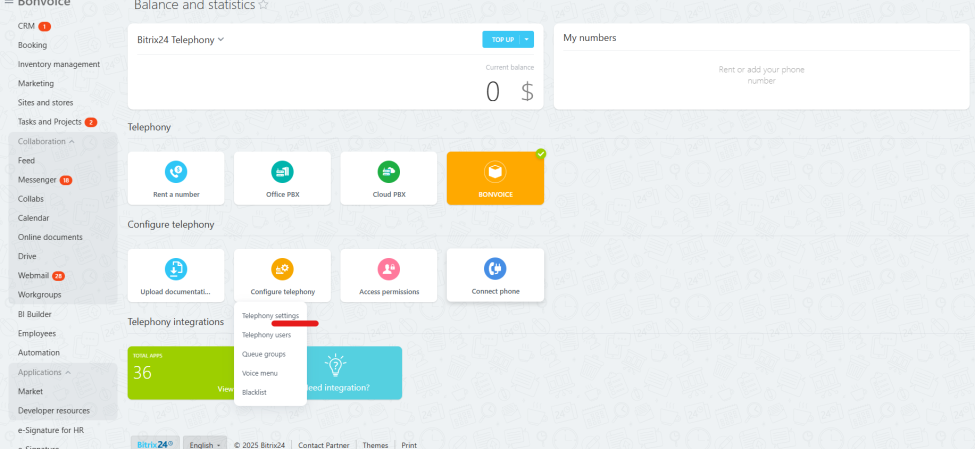975x449 pixels.
Task: Click the Configure telephony gear icon
Action: [x=282, y=269]
